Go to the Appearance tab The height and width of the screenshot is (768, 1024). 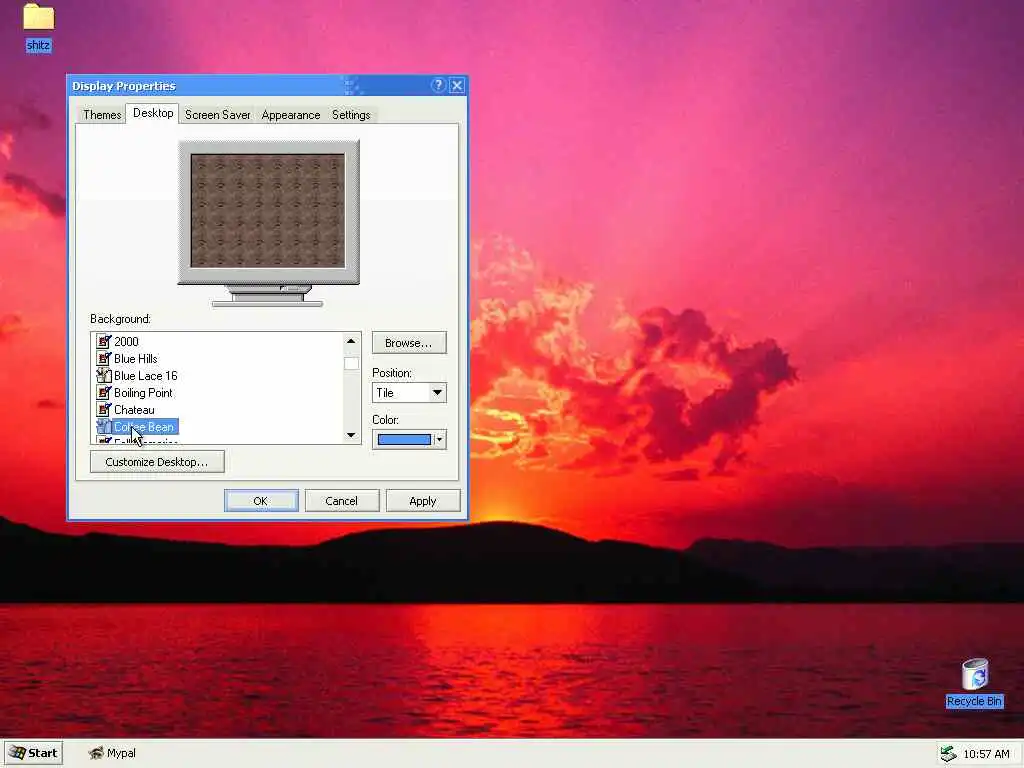pos(291,115)
